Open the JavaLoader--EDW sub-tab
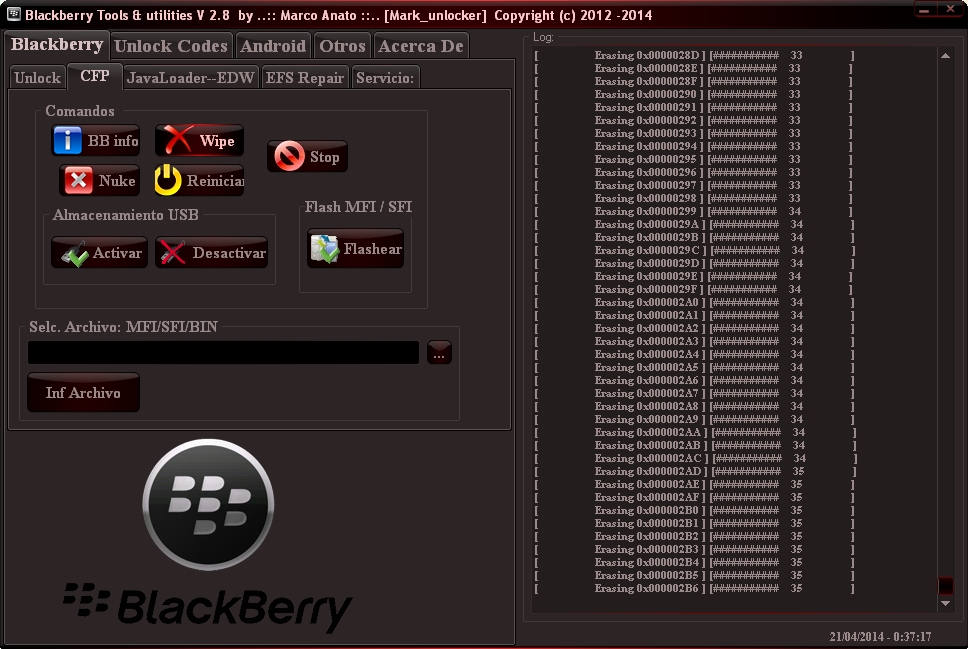 pyautogui.click(x=190, y=78)
